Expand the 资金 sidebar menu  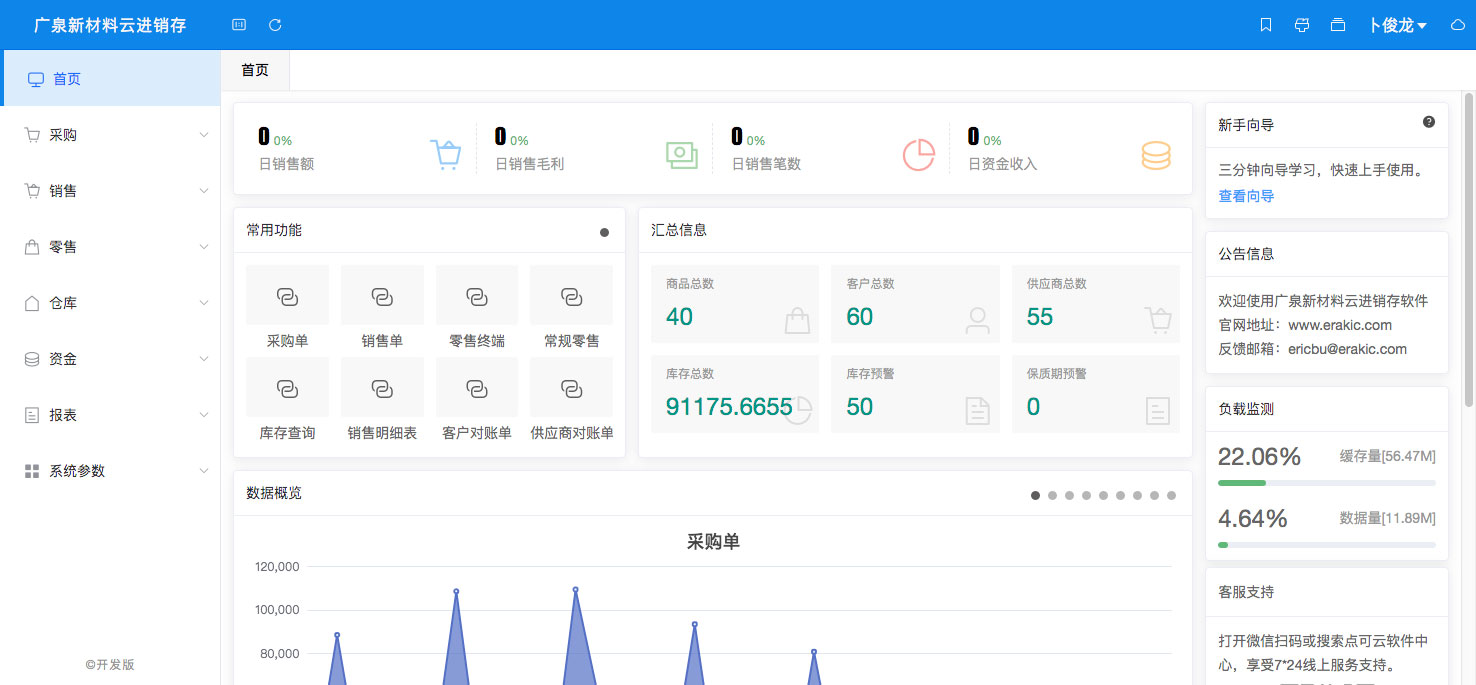110,359
